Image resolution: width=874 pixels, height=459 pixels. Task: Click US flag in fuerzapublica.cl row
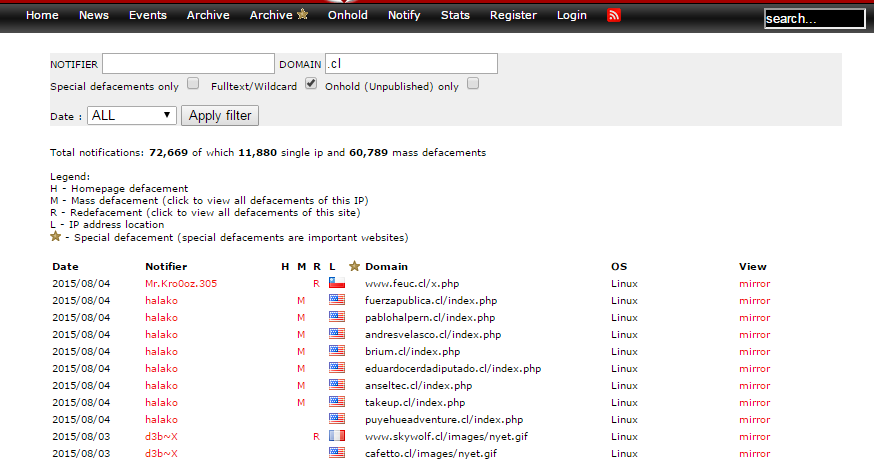337,299
